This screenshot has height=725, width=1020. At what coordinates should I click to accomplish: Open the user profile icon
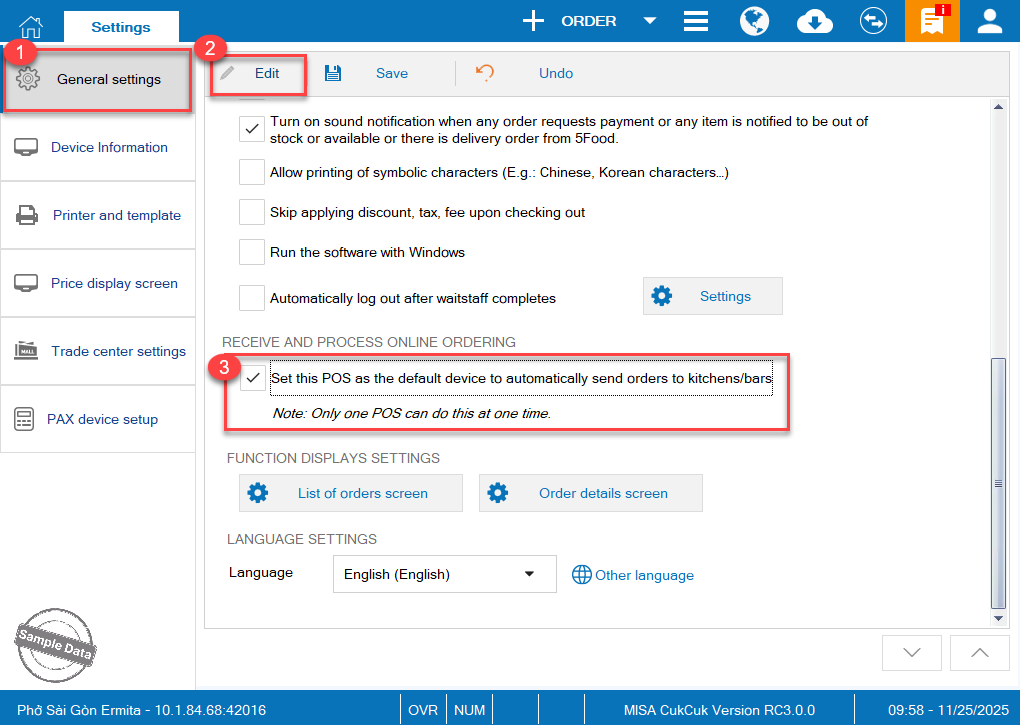(x=990, y=21)
